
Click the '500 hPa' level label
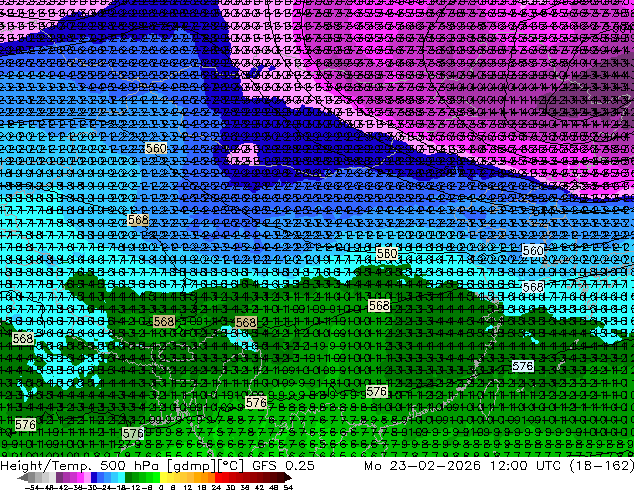click(129, 466)
